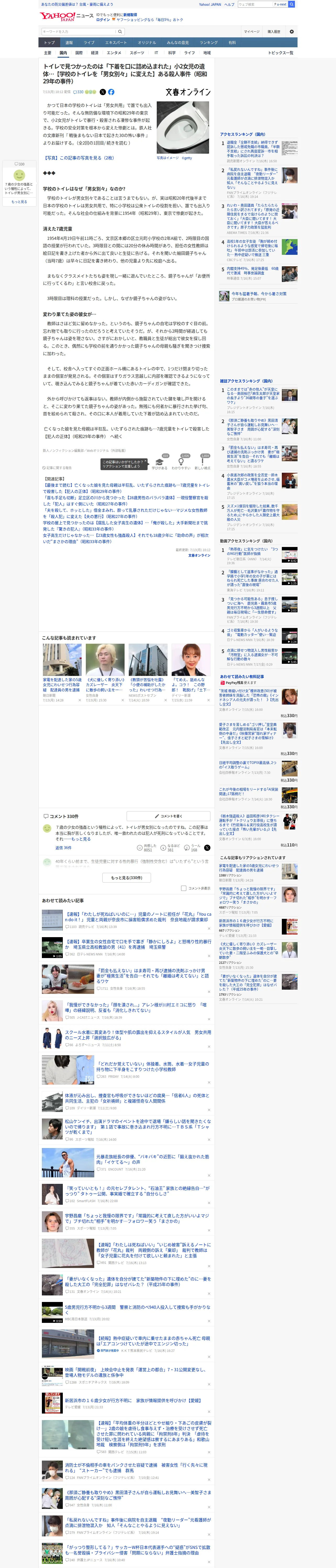
Task: Open the 有料 navigation tab
Action: [x=232, y=43]
